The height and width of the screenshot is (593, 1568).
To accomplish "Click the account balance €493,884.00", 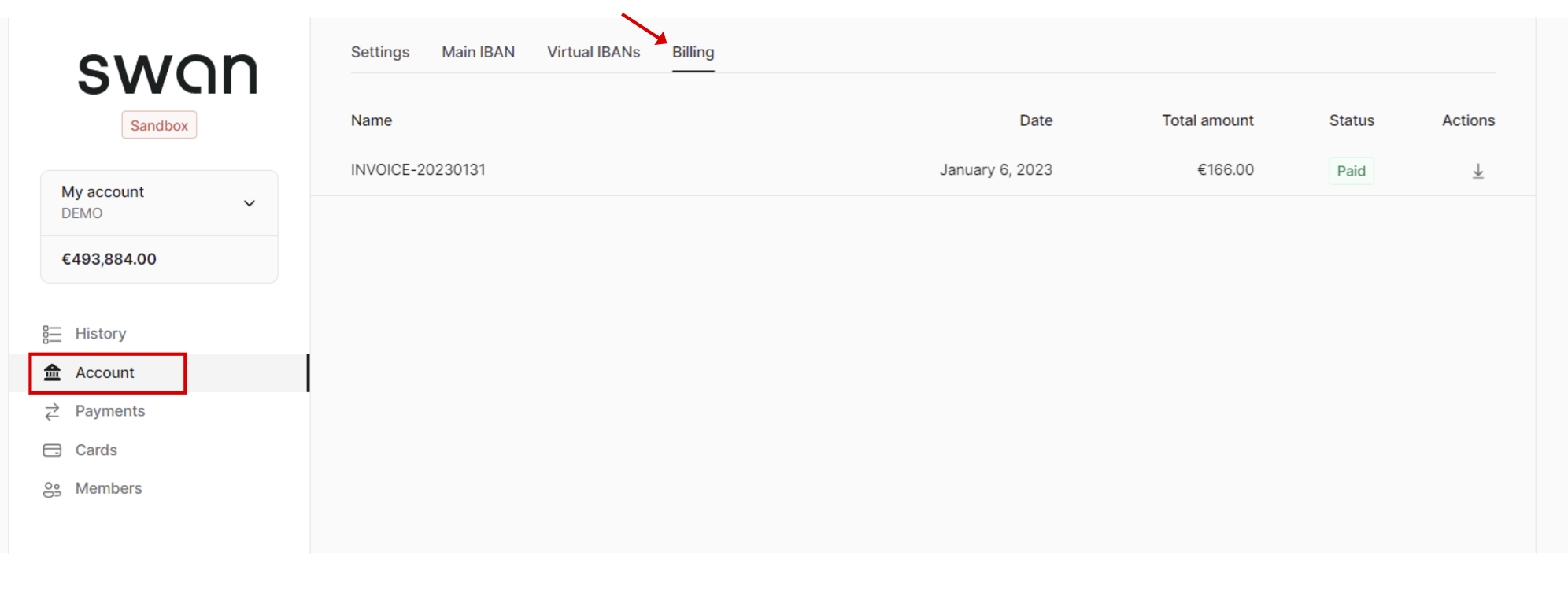I will (x=109, y=259).
